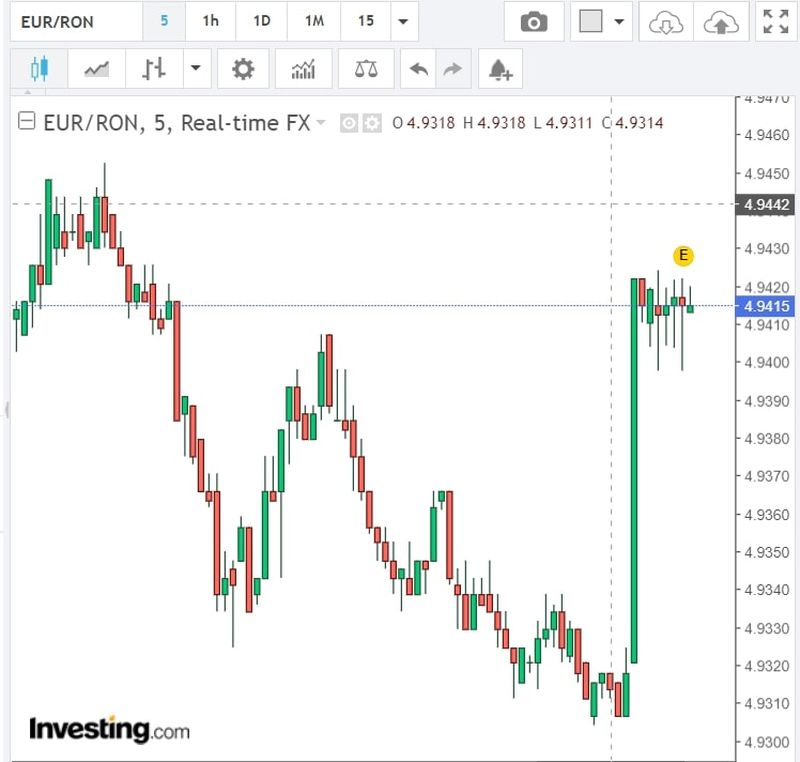Open the layout square dropdown

point(619,22)
